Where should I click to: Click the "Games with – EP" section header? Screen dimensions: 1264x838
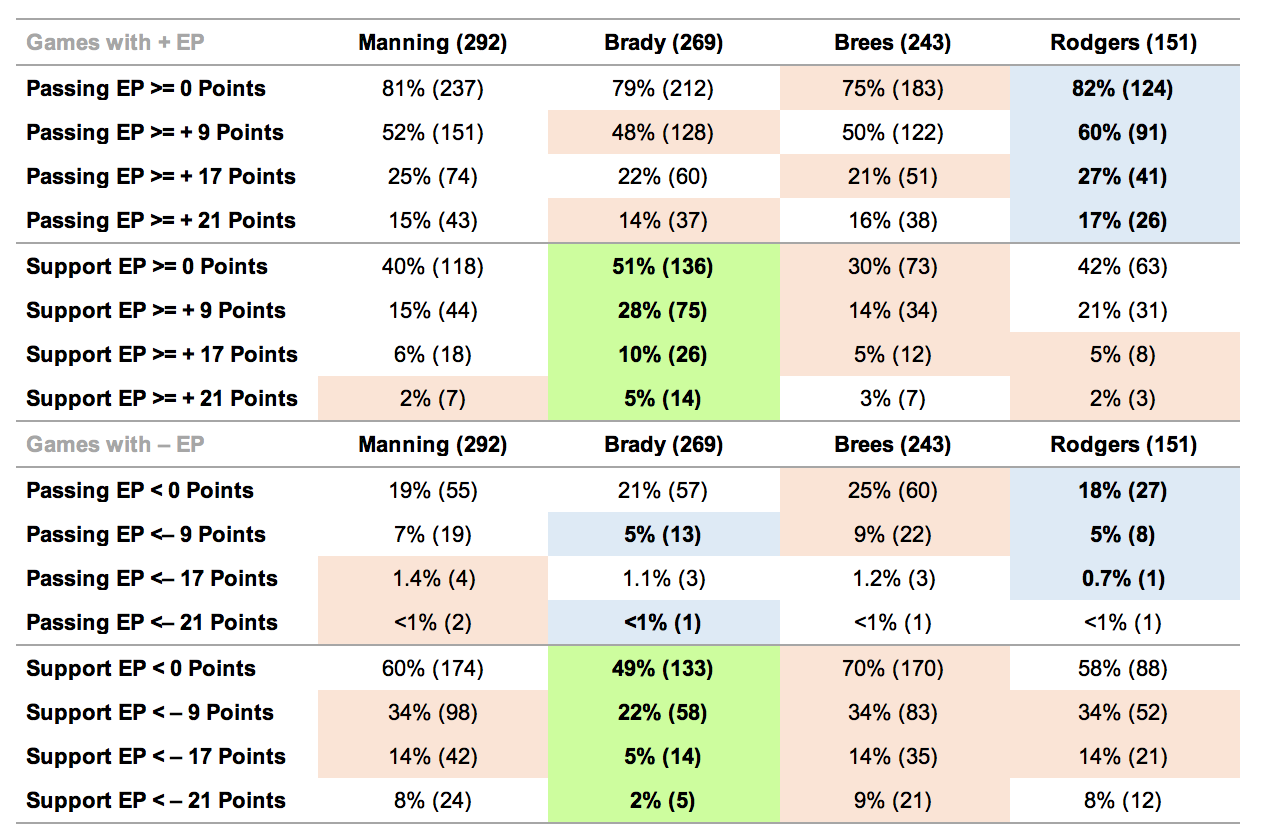[115, 445]
